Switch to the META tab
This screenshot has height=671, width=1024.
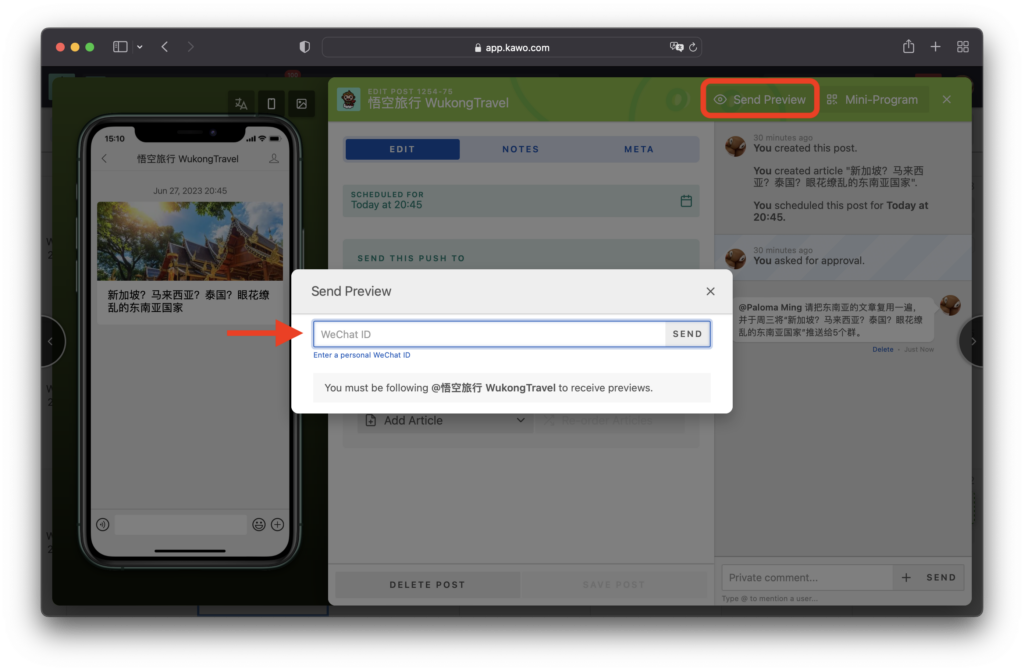click(639, 149)
